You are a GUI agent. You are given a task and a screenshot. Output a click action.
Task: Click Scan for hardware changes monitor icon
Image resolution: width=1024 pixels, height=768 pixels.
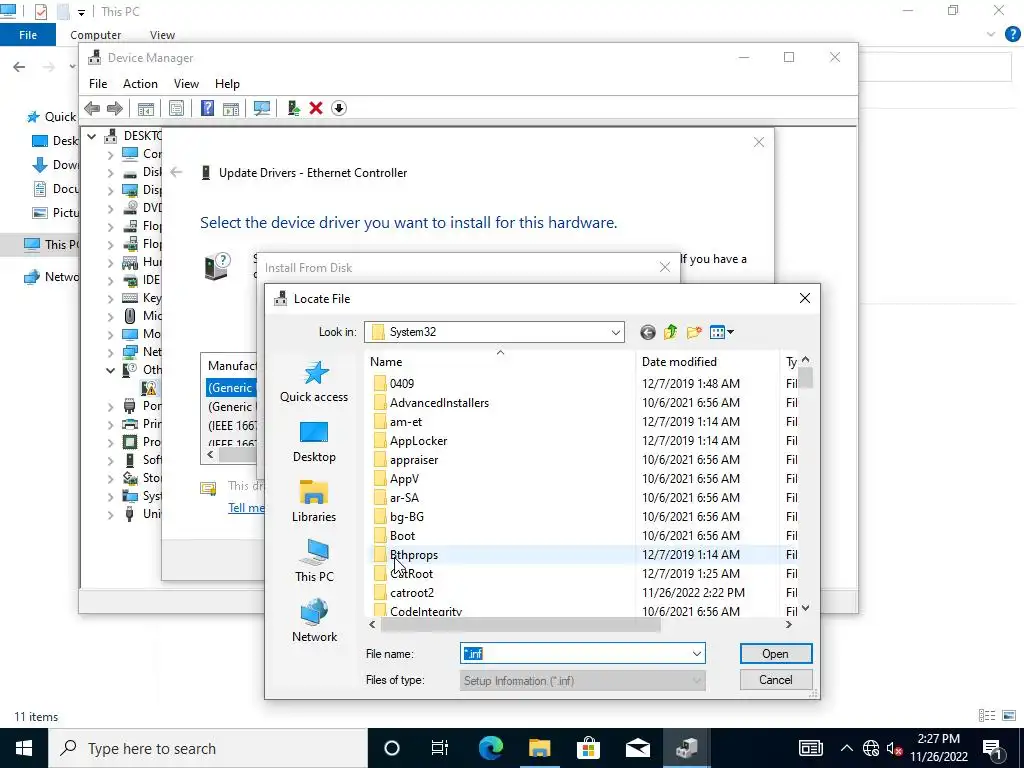click(262, 108)
